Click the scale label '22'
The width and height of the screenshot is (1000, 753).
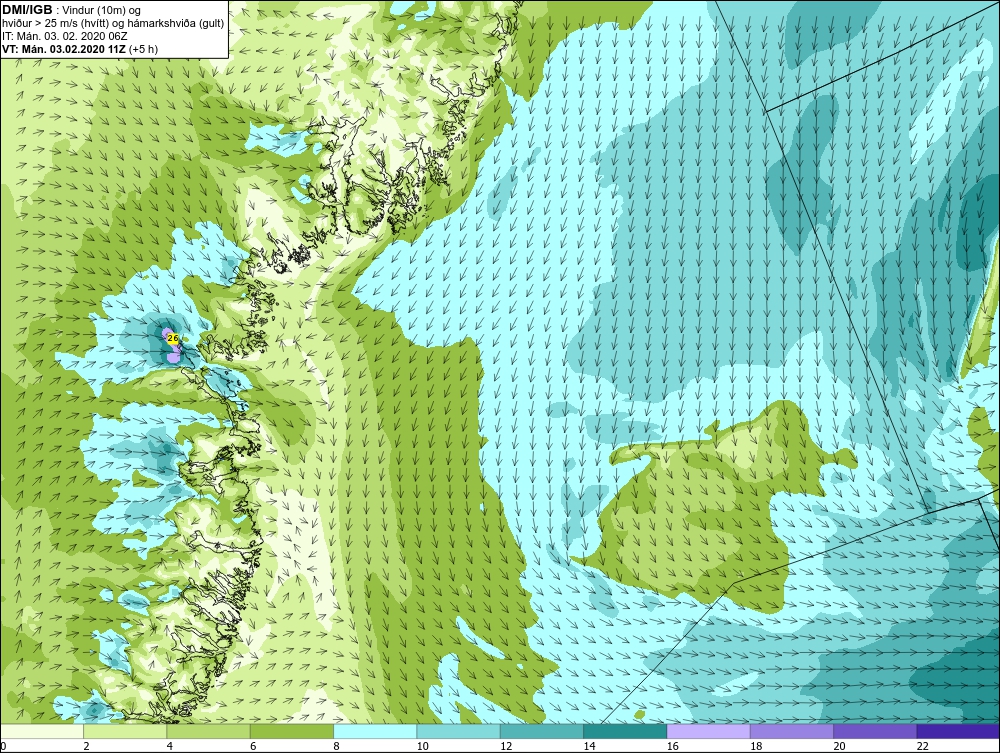click(923, 746)
